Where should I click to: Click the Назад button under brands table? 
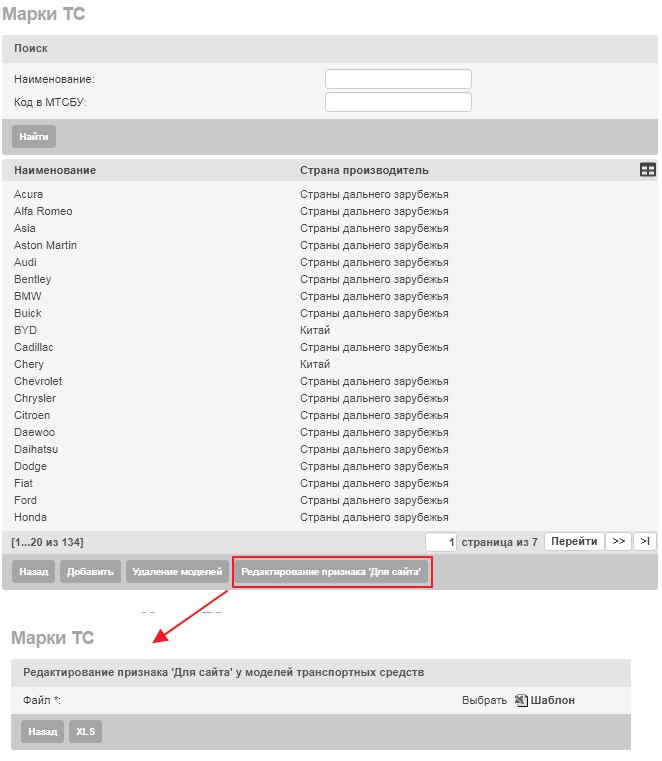point(33,572)
